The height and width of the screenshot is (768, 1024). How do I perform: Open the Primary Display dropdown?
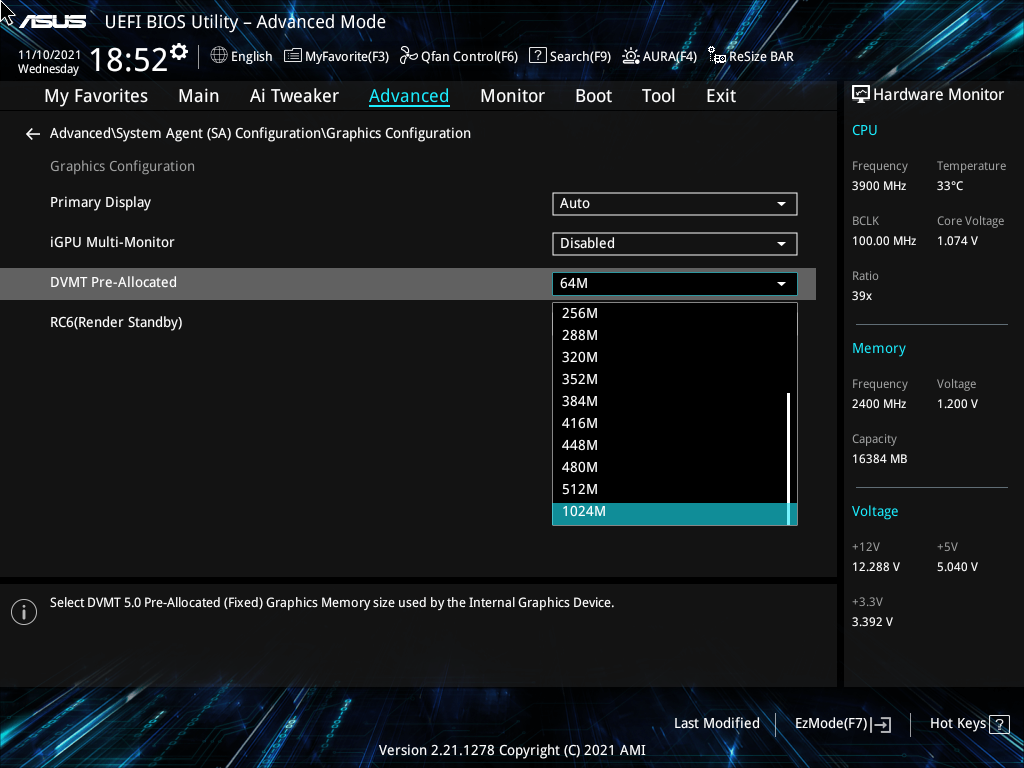(x=675, y=204)
